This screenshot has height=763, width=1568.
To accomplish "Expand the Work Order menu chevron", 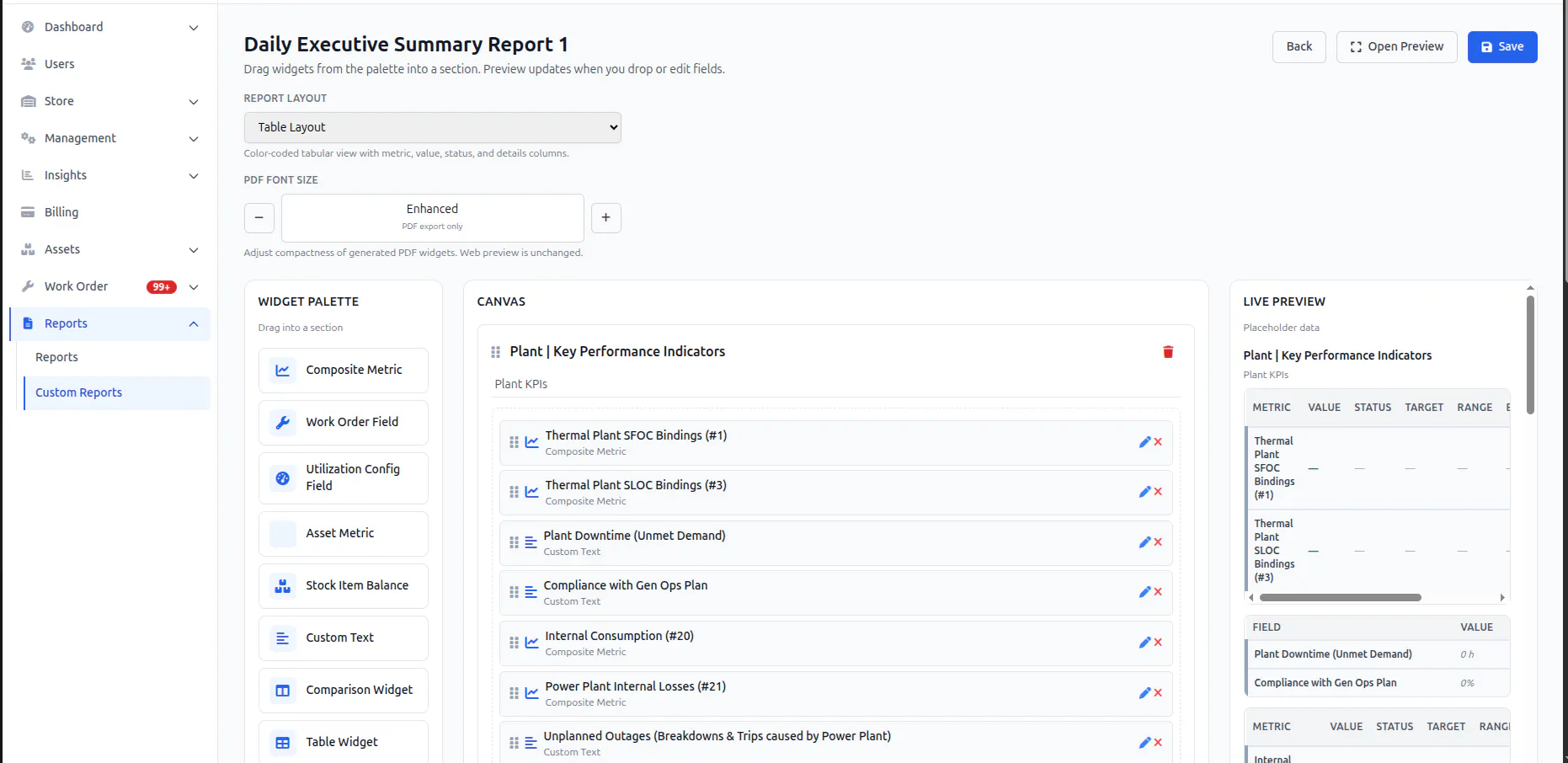I will point(194,287).
